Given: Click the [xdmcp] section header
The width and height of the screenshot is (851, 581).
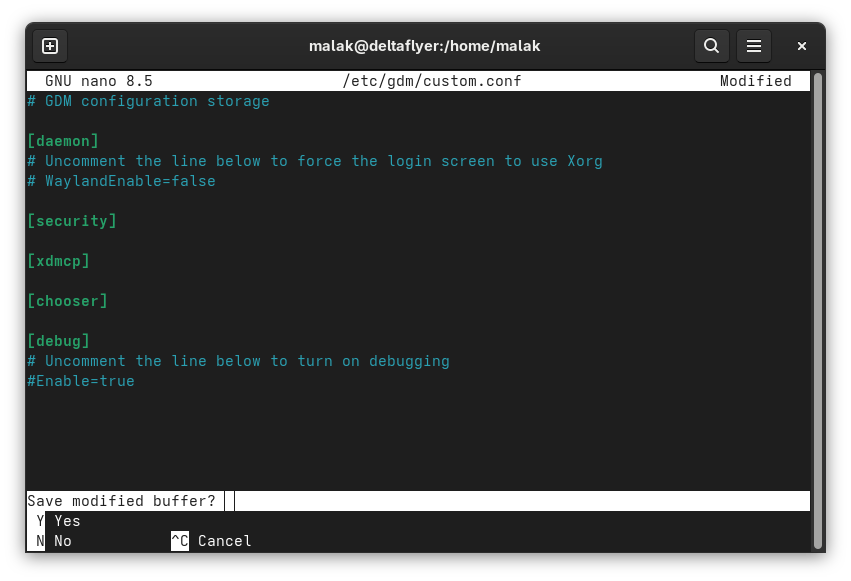Looking at the screenshot, I should pos(58,261).
